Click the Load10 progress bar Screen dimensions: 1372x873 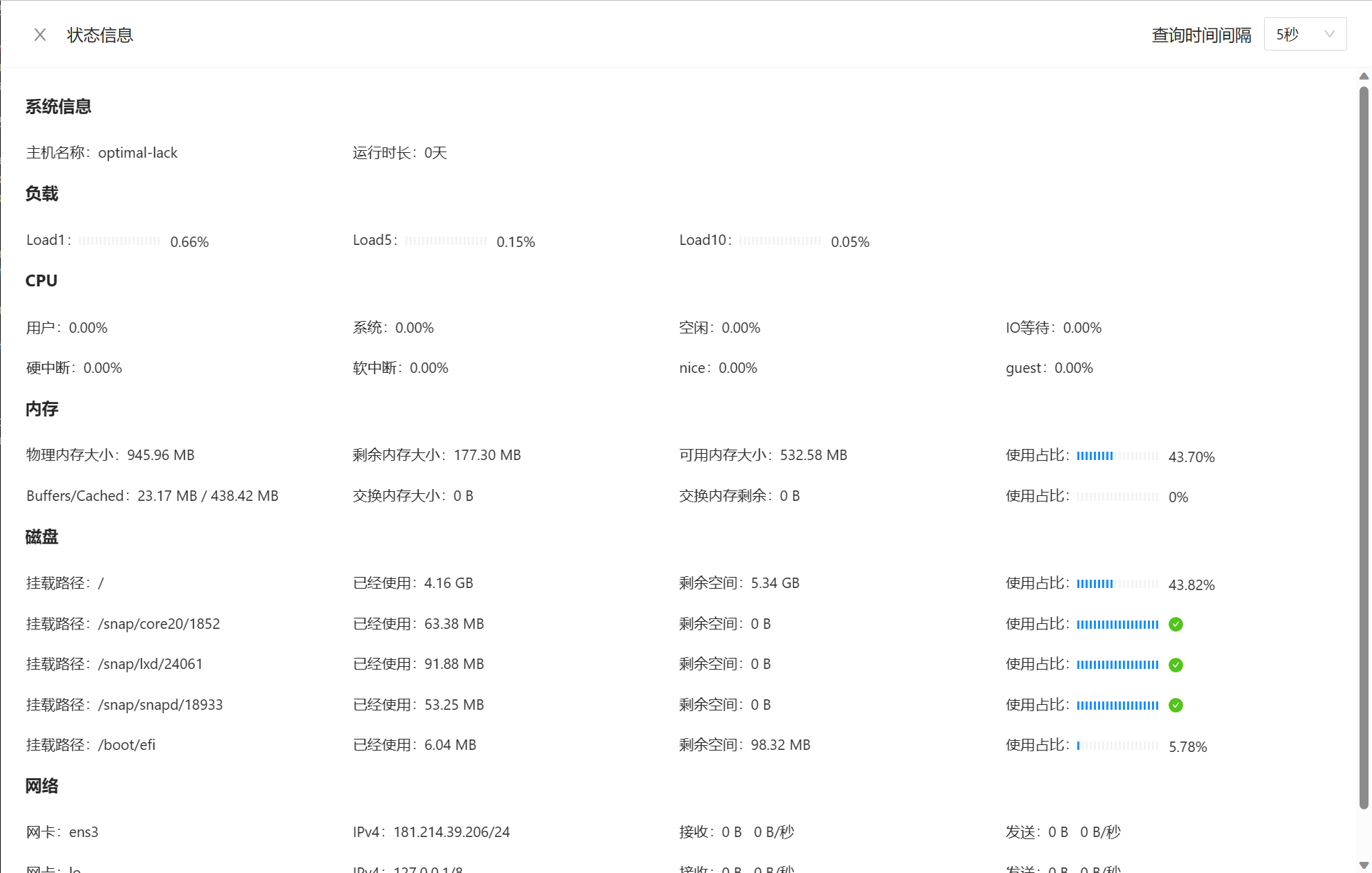(780, 241)
